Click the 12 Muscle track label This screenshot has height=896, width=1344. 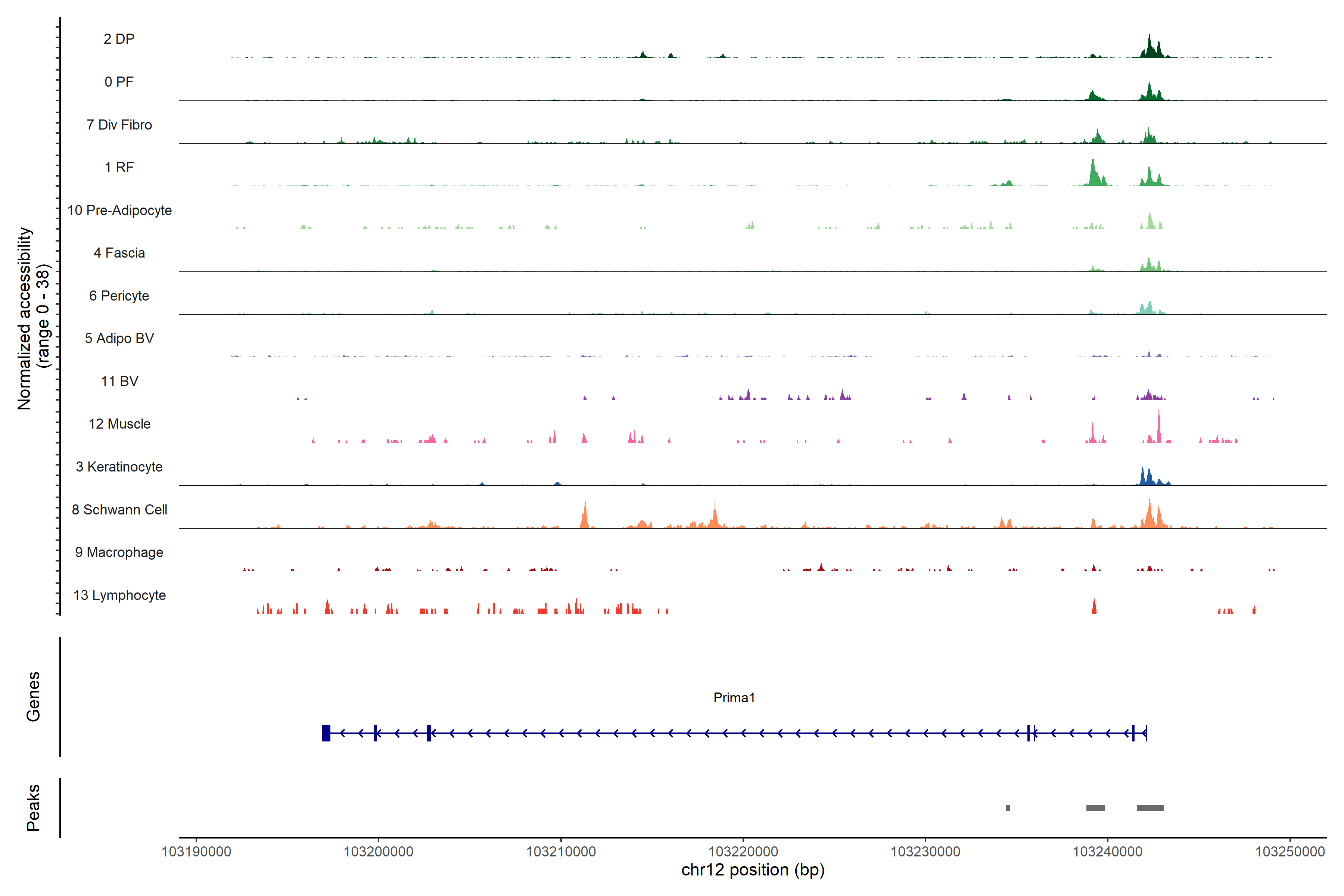pos(119,424)
